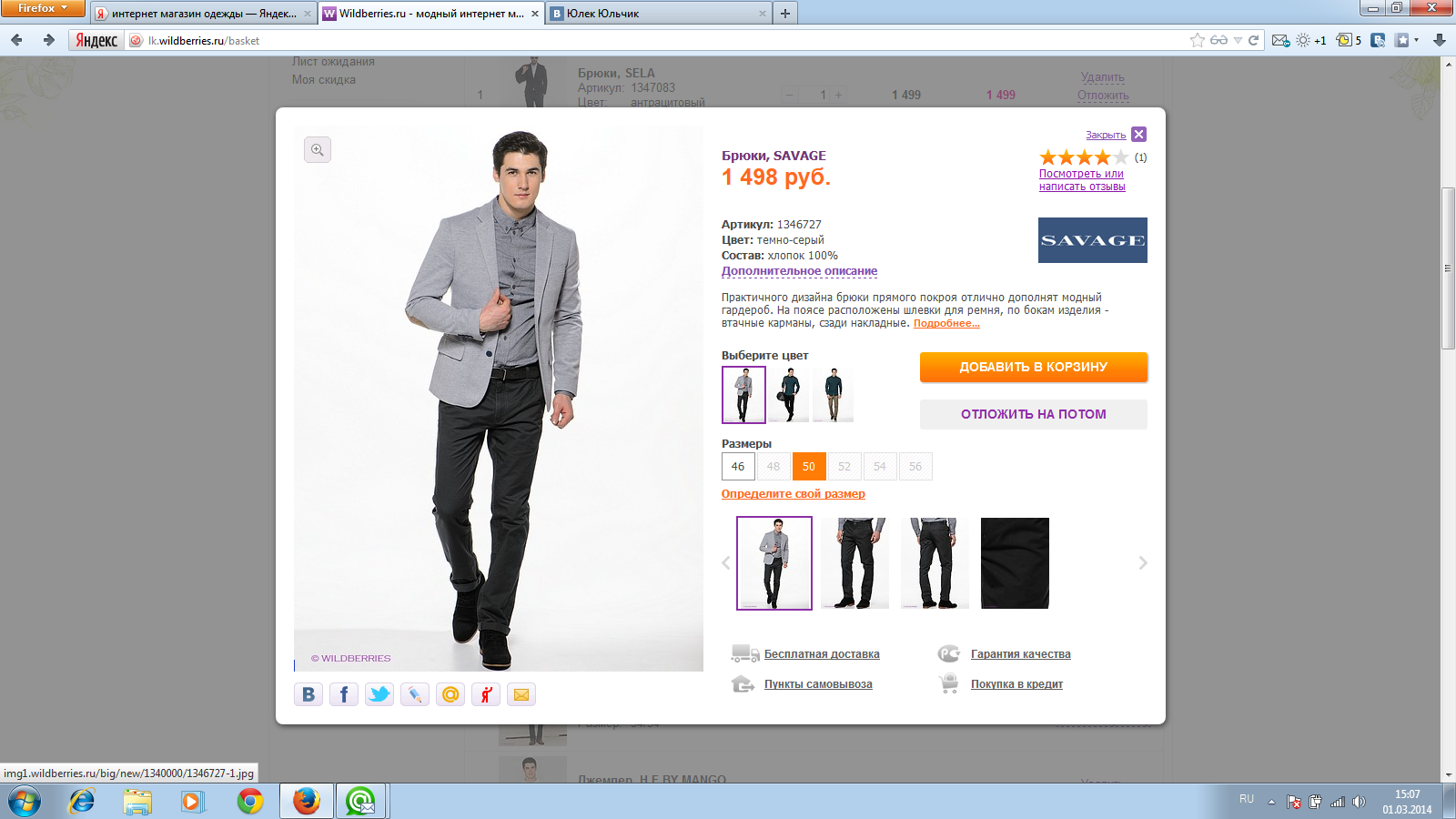
Task: Launch Internet Explorer from taskbar
Action: click(x=82, y=802)
